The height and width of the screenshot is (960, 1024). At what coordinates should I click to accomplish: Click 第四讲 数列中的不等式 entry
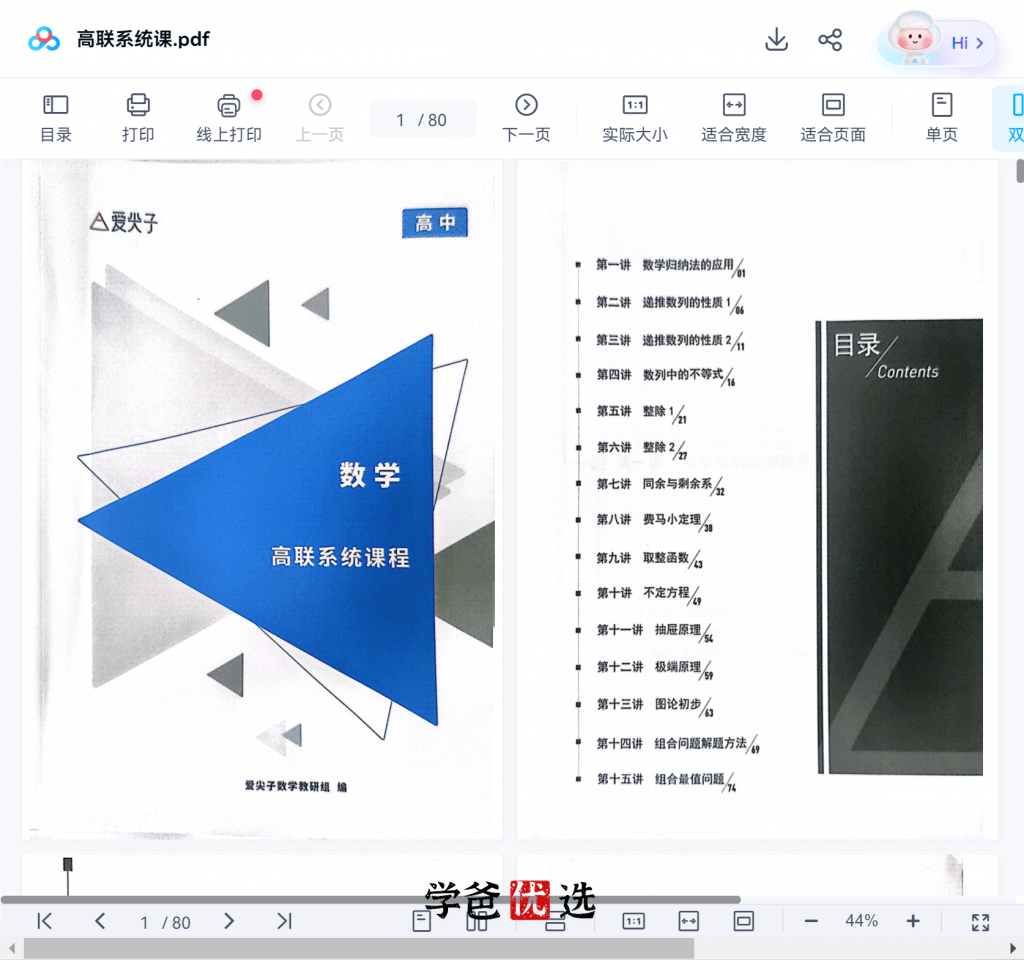pyautogui.click(x=665, y=376)
